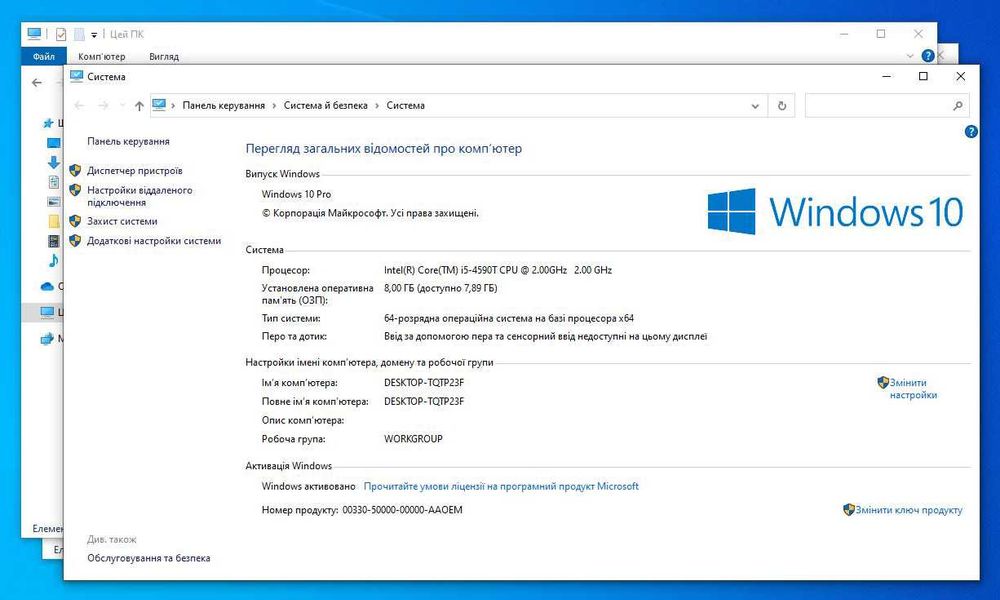Select the OneDrive cloud icon in Цей ПК sidebar
The image size is (1000, 600).
(x=47, y=286)
